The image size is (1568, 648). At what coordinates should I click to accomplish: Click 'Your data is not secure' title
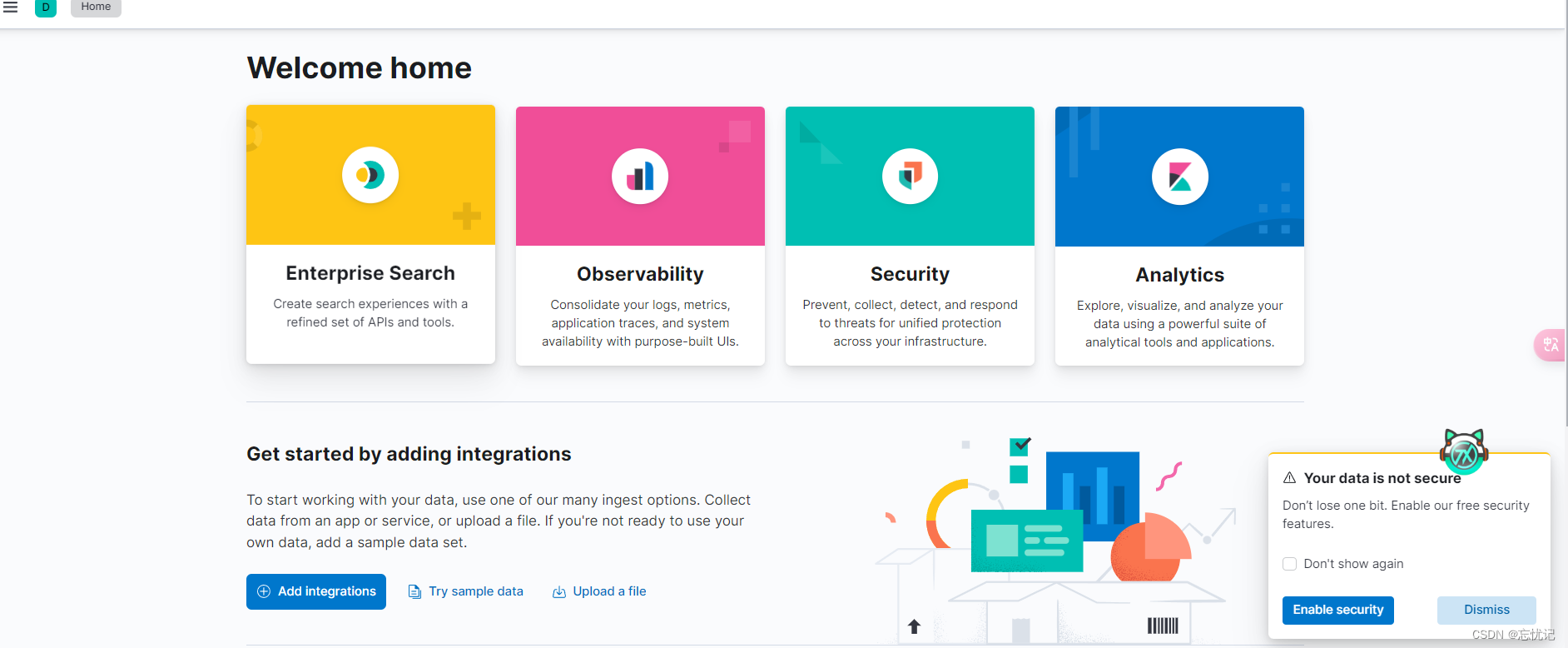(1382, 478)
